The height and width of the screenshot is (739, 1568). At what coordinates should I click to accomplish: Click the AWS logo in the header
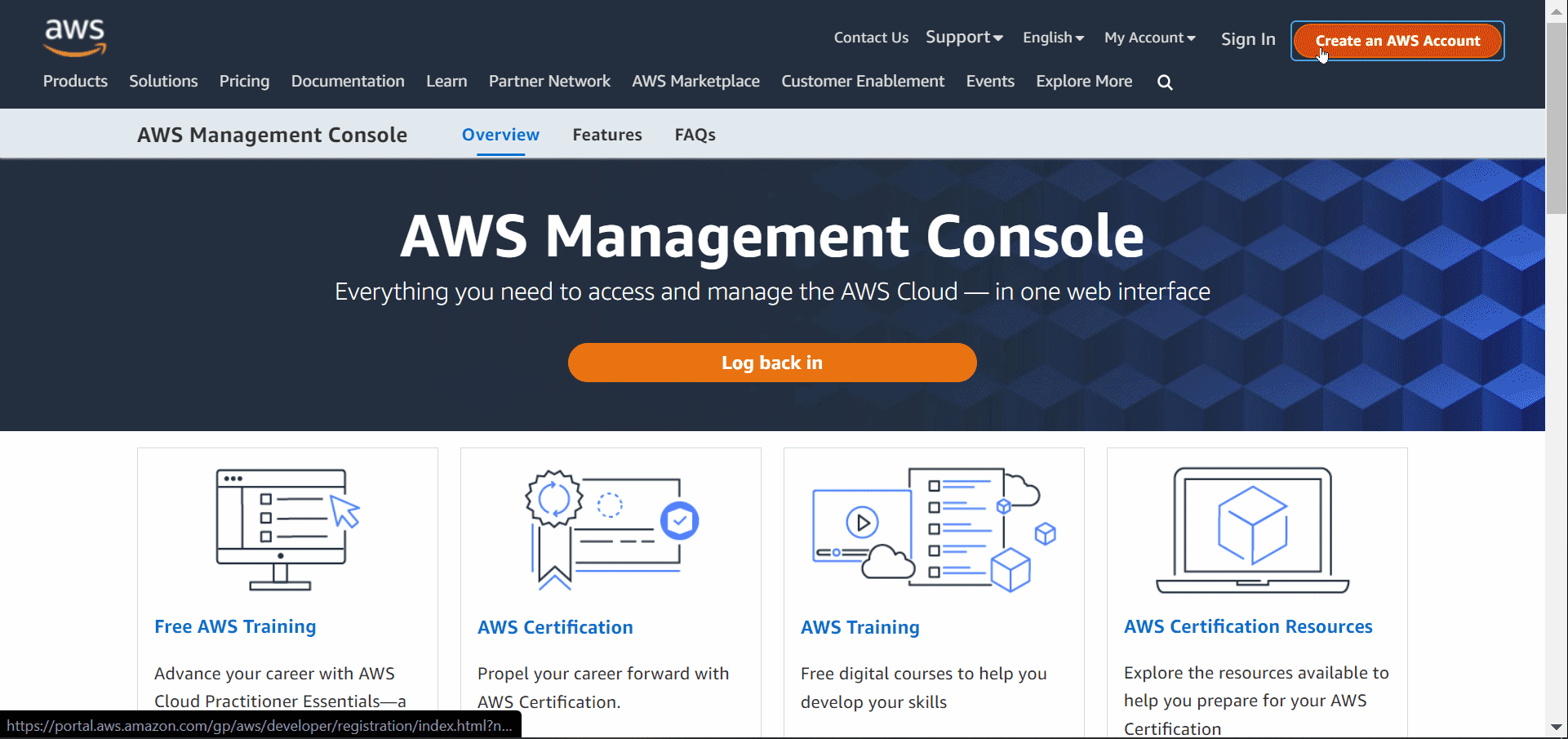pyautogui.click(x=74, y=38)
